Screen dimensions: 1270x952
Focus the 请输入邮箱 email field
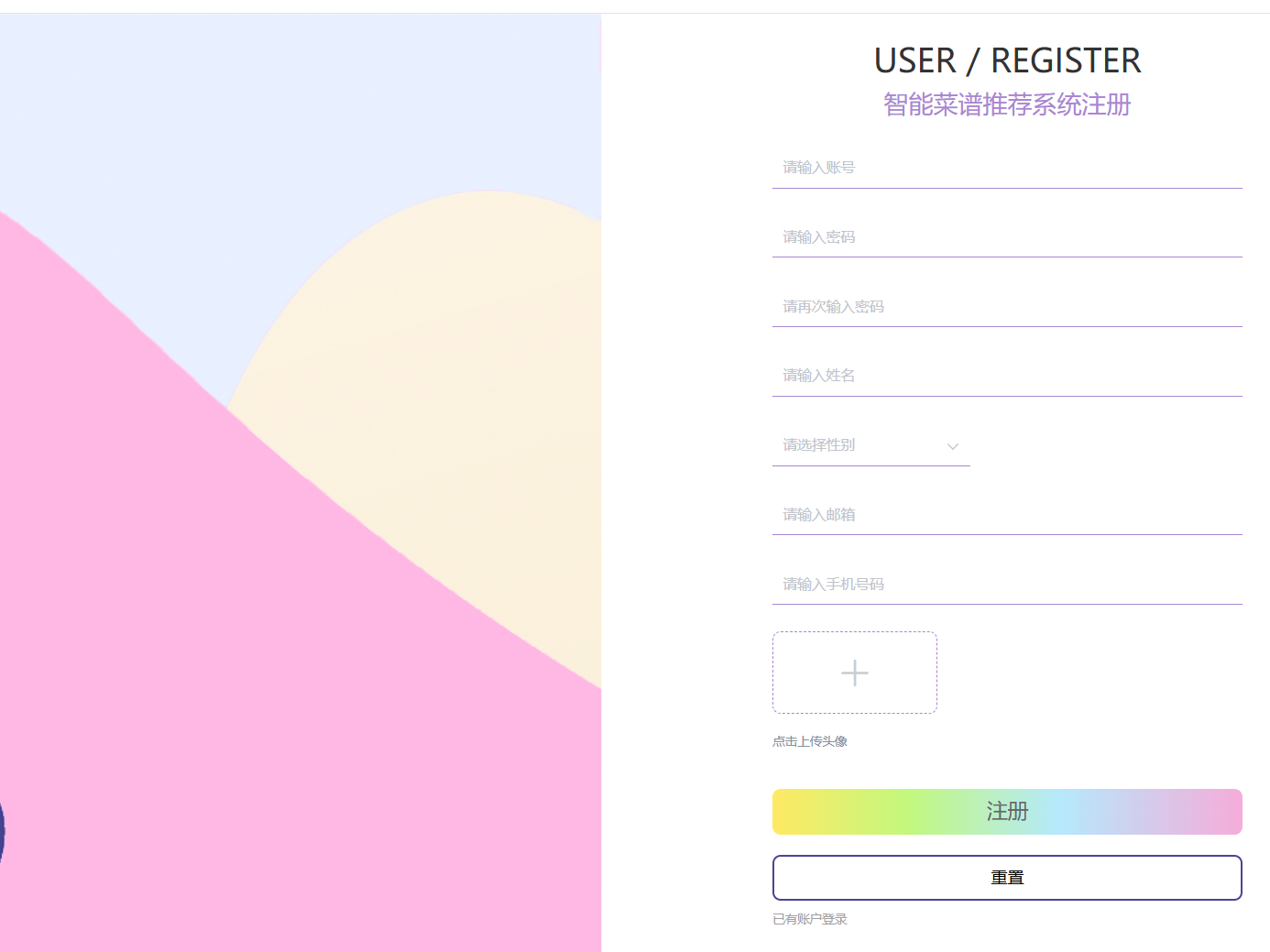pyautogui.click(x=1007, y=515)
